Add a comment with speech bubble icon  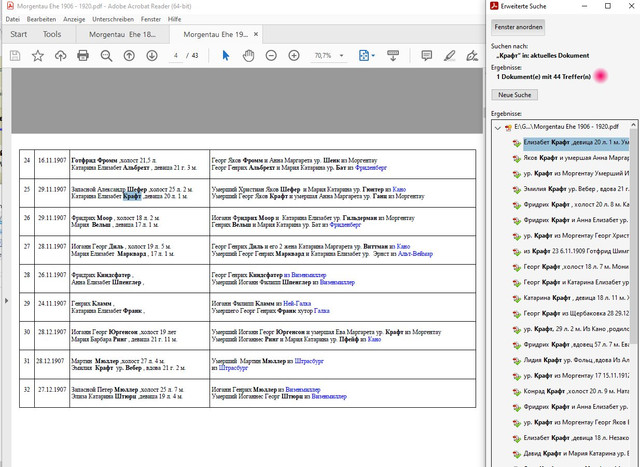click(427, 56)
